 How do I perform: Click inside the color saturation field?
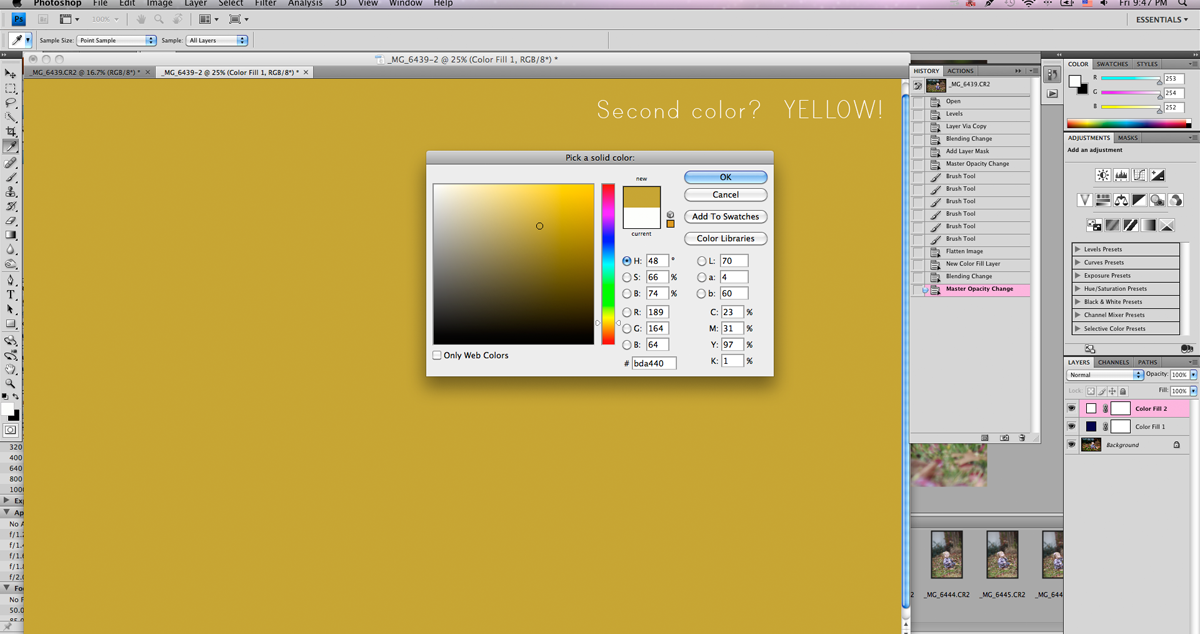coord(513,264)
